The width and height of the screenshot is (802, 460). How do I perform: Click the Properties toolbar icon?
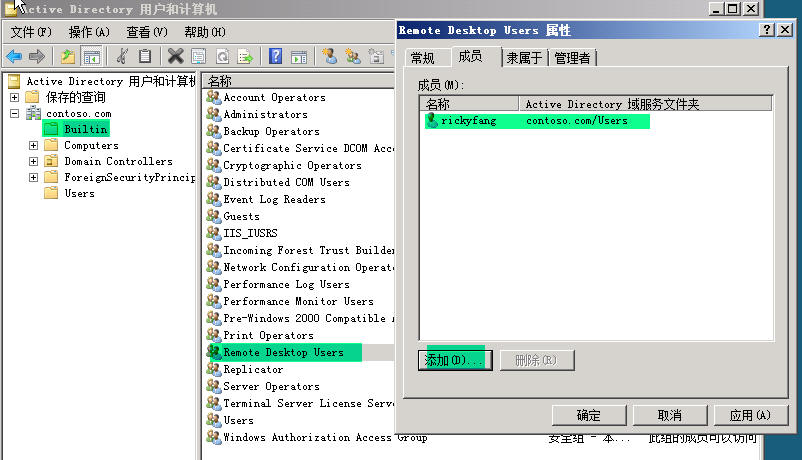point(198,56)
